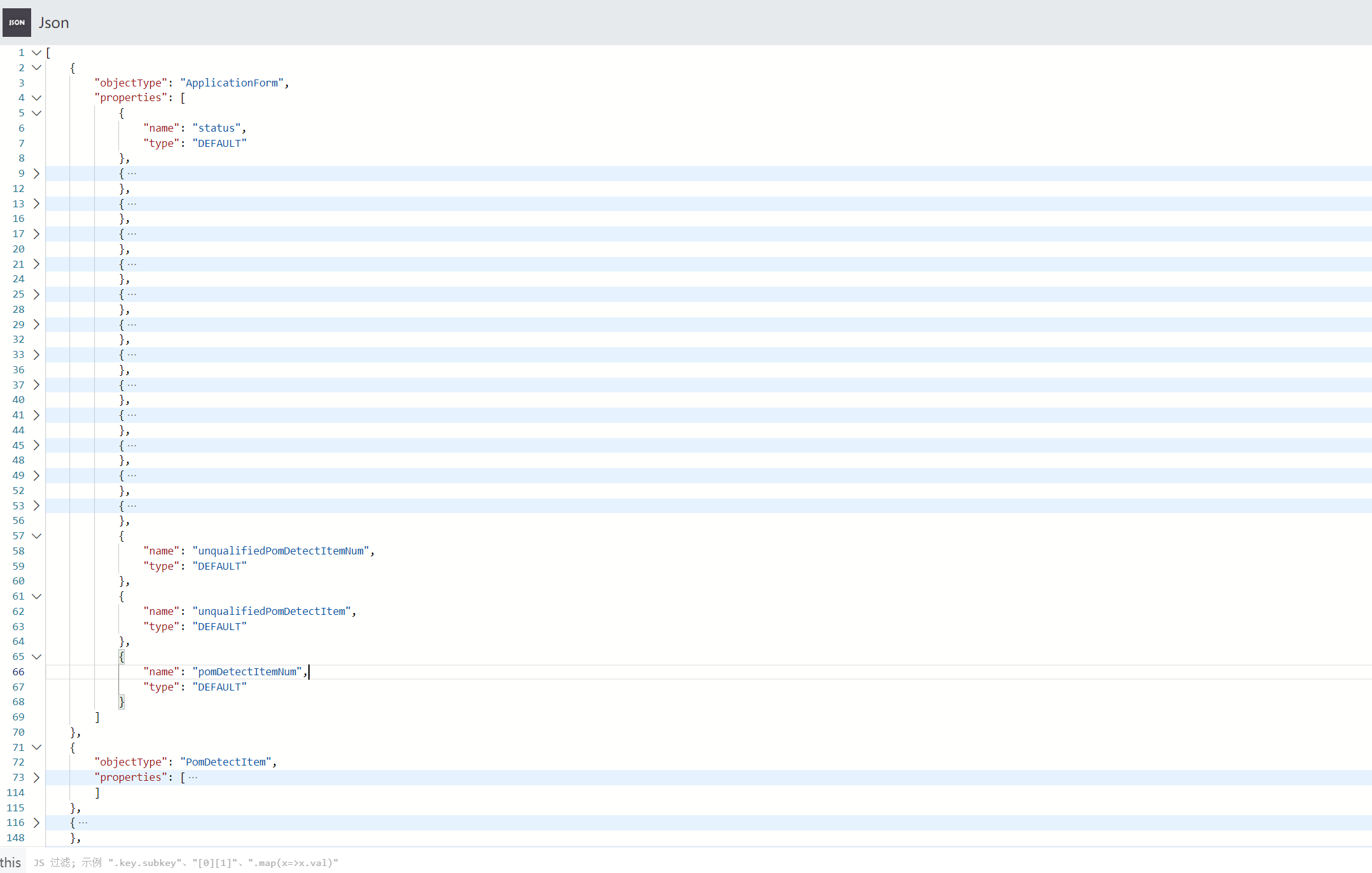Collapse the PomDetectItem object at line 71
The height and width of the screenshot is (873, 1372).
(36, 748)
